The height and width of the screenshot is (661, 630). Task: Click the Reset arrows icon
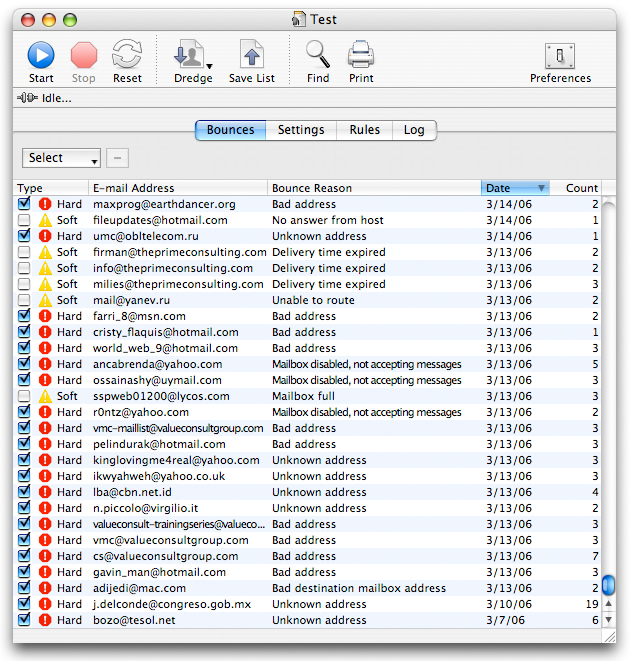click(x=127, y=54)
